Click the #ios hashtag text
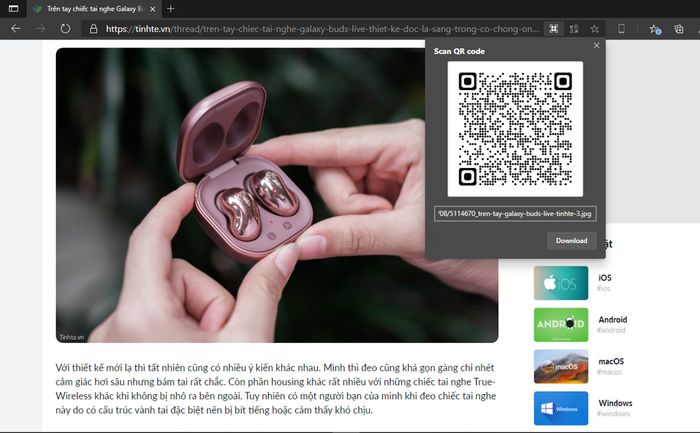Viewport: 700px width, 433px height. 604,288
